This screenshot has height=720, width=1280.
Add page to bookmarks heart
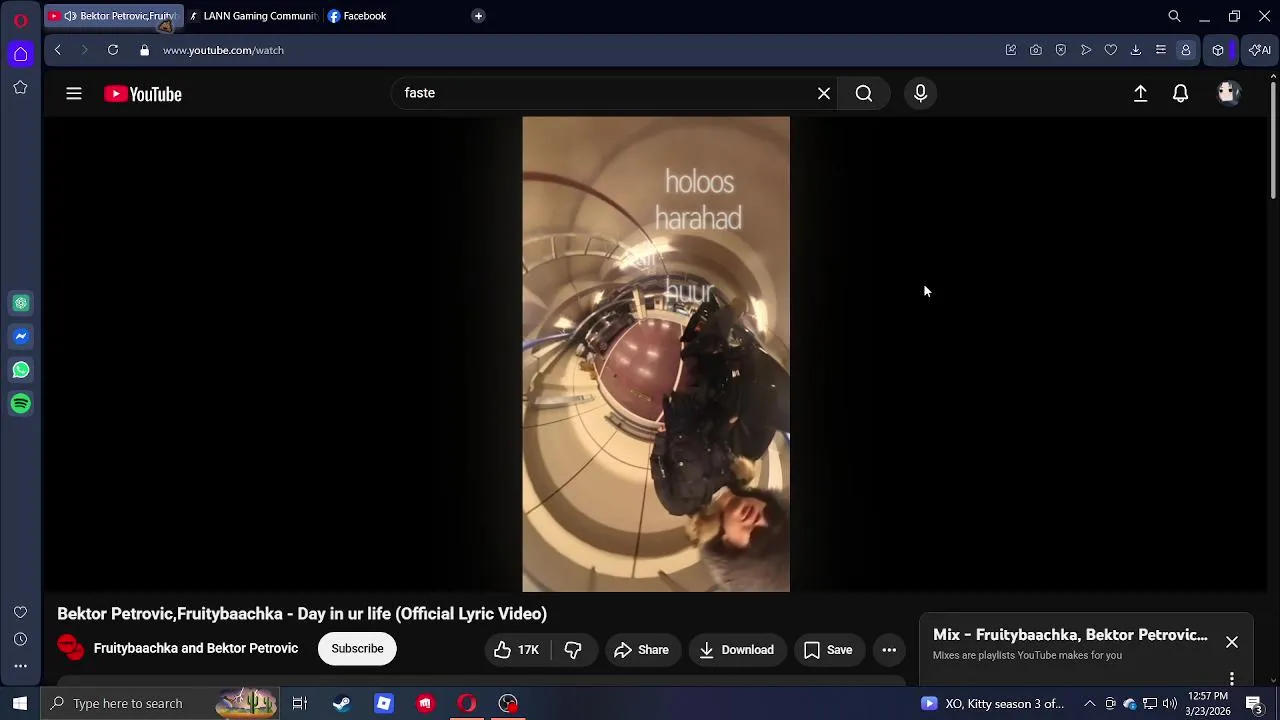pos(1111,50)
